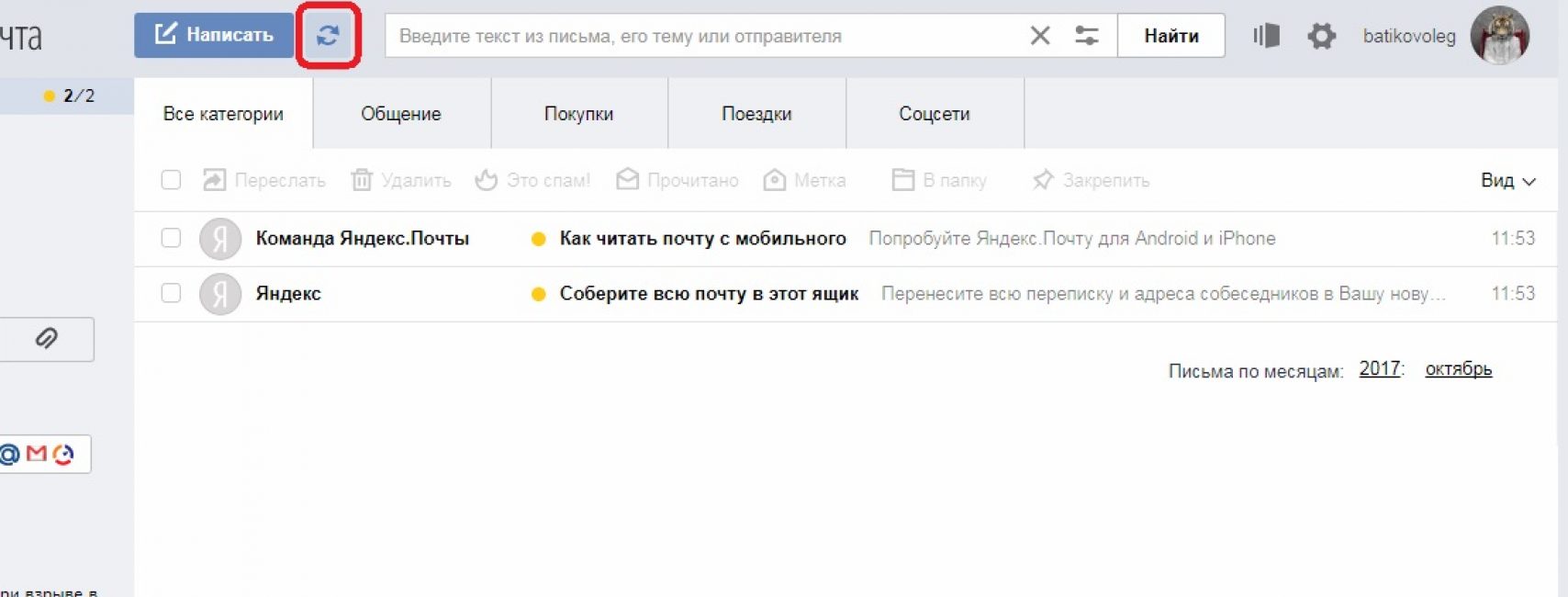Click the Яндекс sender avatar icon
The width and height of the screenshot is (1568, 597).
coord(220,294)
